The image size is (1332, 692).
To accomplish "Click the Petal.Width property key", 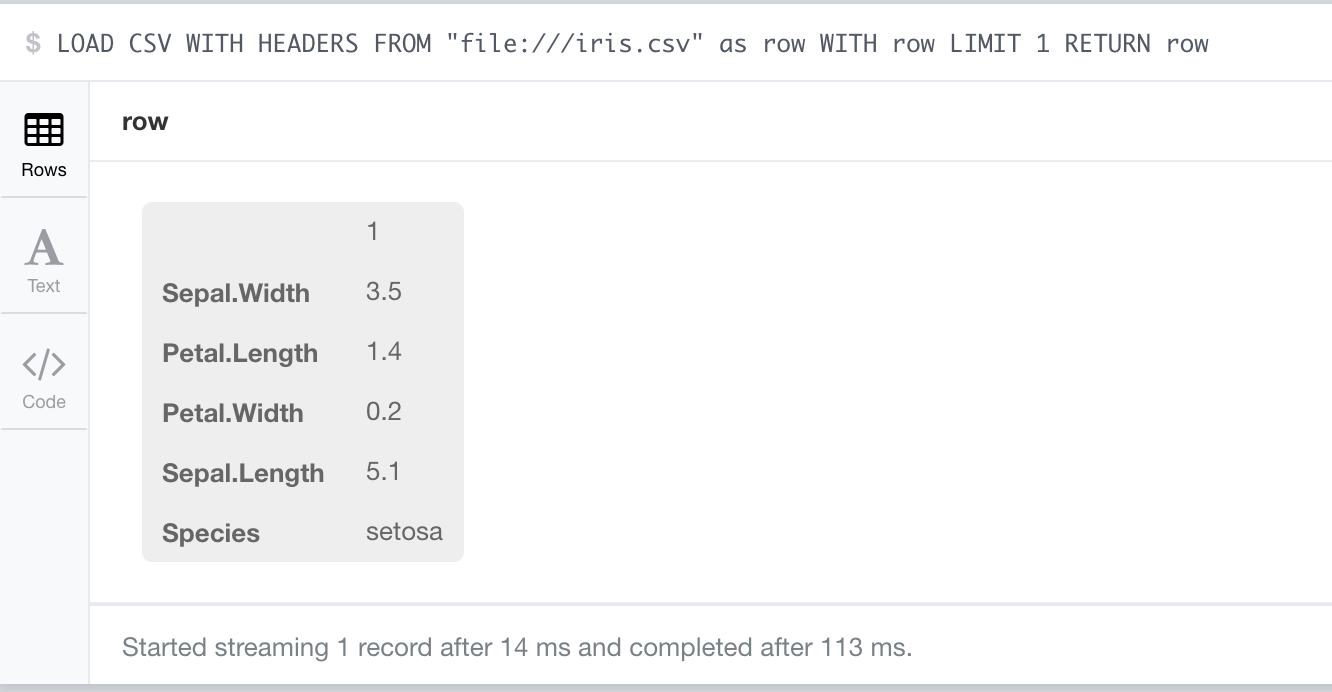I will (233, 413).
